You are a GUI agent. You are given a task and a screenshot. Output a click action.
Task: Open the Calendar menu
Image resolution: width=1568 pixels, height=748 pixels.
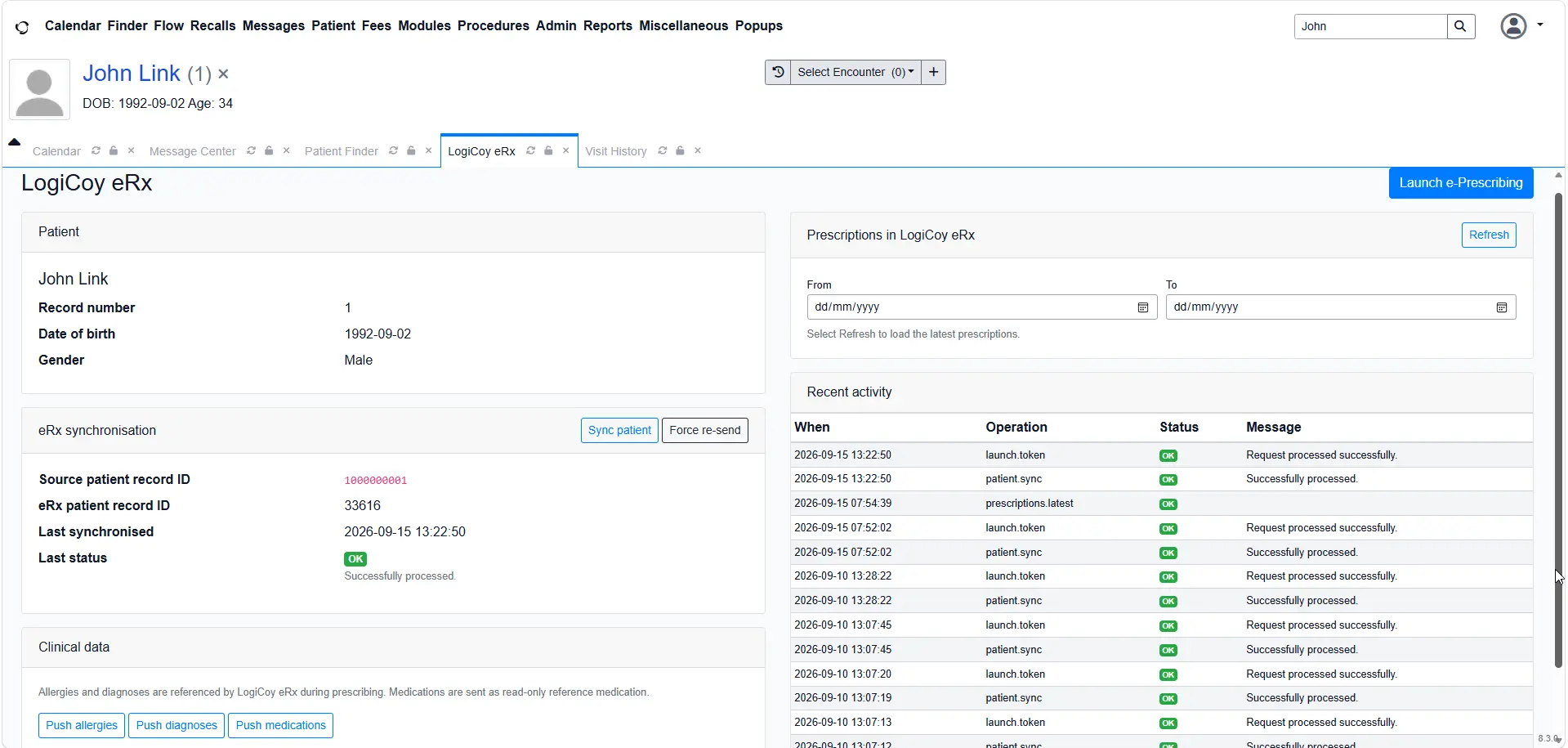pyautogui.click(x=73, y=26)
